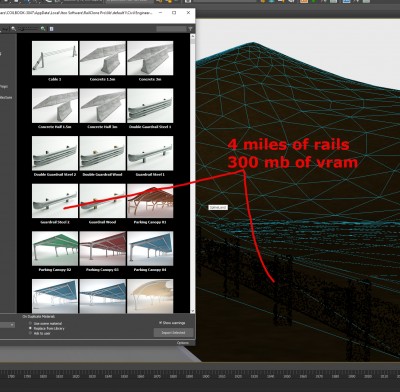Select the 'Cable 1' barrier thumbnail

(55, 58)
